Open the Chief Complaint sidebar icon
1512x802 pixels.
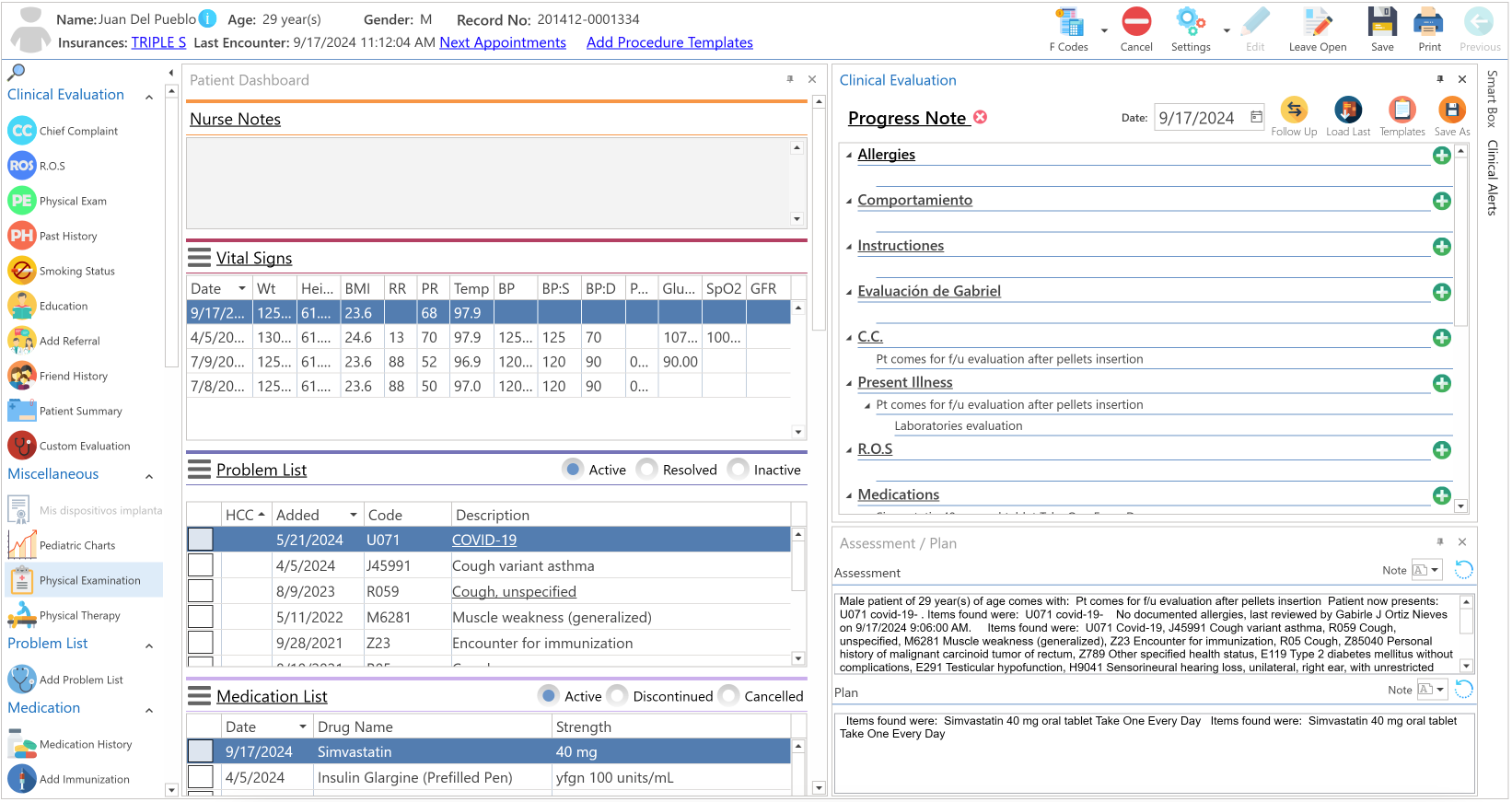(x=22, y=131)
